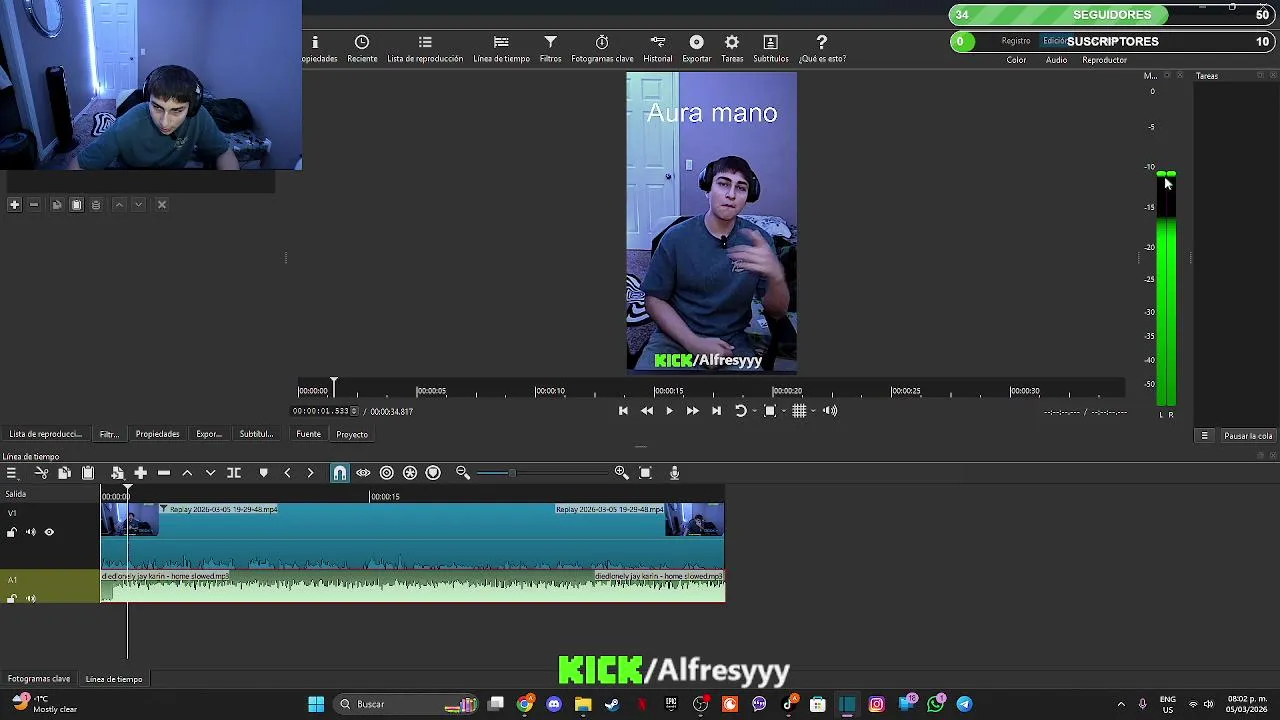1280x720 pixels.
Task: Open Lista de reproducción panel tab
Action: coord(46,434)
